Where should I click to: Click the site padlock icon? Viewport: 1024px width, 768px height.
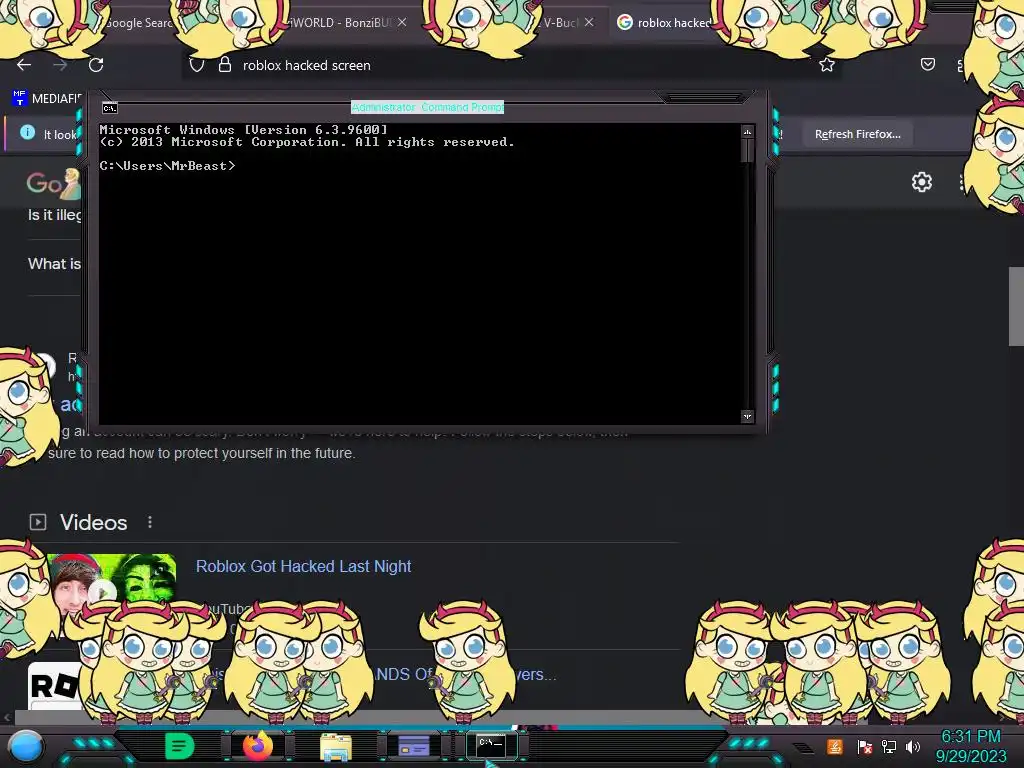click(x=225, y=64)
